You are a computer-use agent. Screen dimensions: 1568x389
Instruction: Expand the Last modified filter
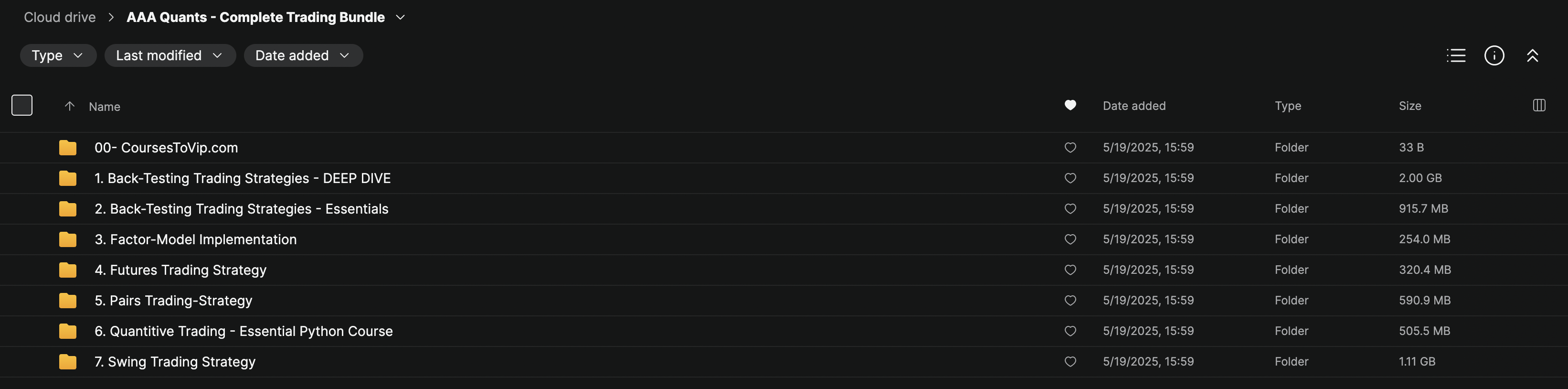169,55
